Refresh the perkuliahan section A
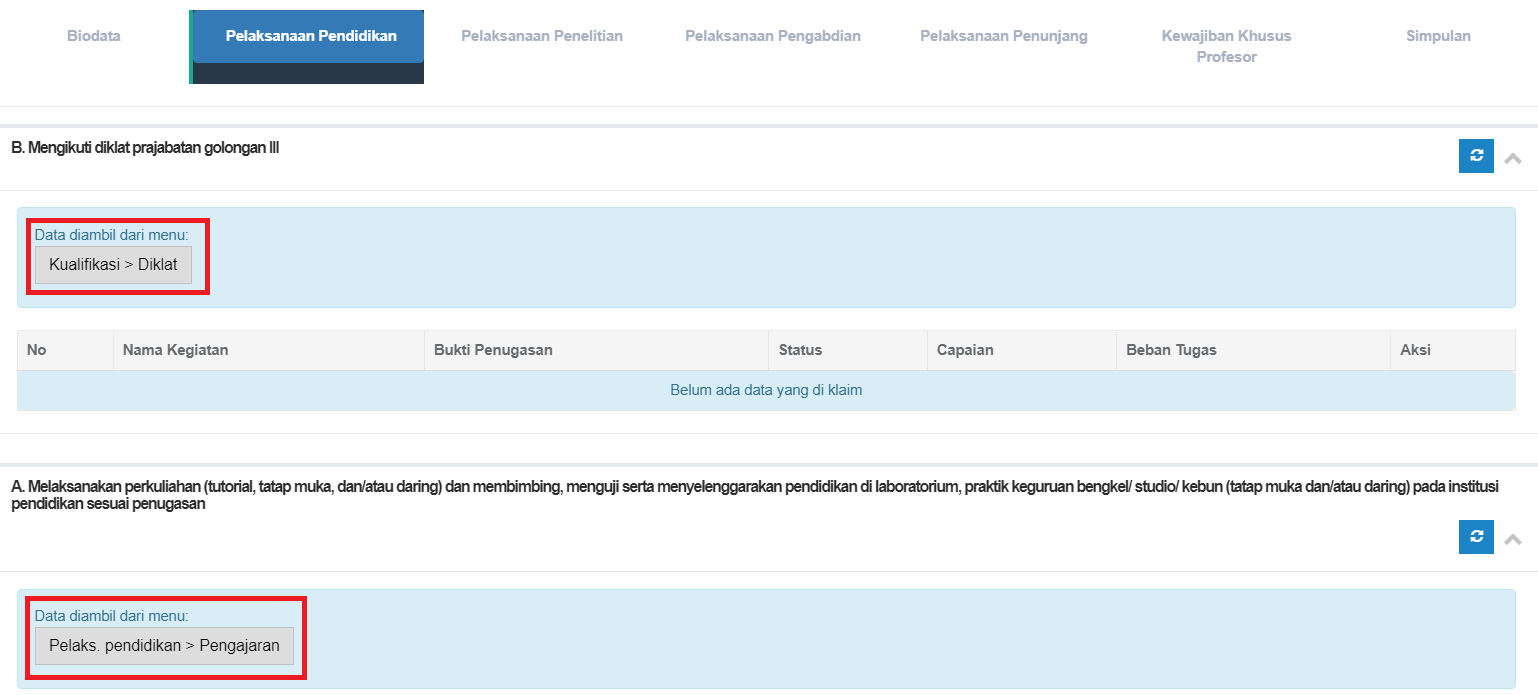The image size is (1538, 695). [1476, 537]
